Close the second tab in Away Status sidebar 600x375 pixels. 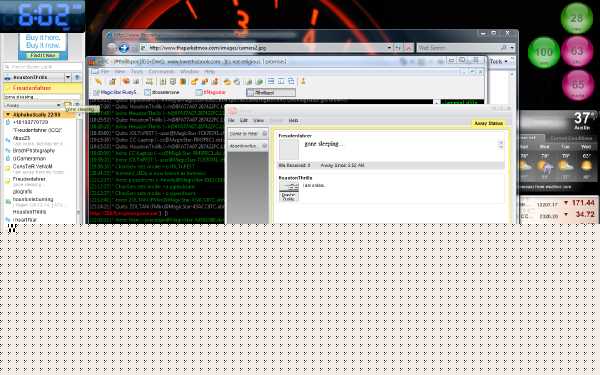tap(264, 146)
